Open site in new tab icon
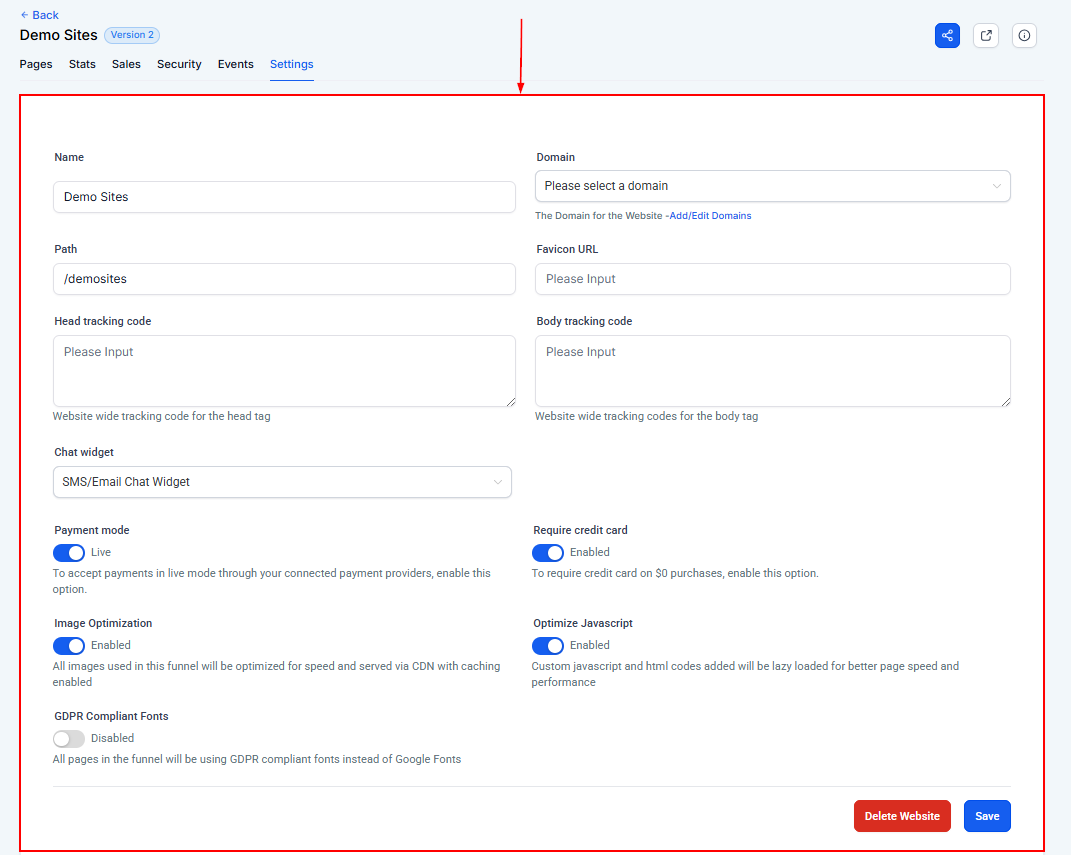The height and width of the screenshot is (855, 1071). pyautogui.click(x=986, y=35)
